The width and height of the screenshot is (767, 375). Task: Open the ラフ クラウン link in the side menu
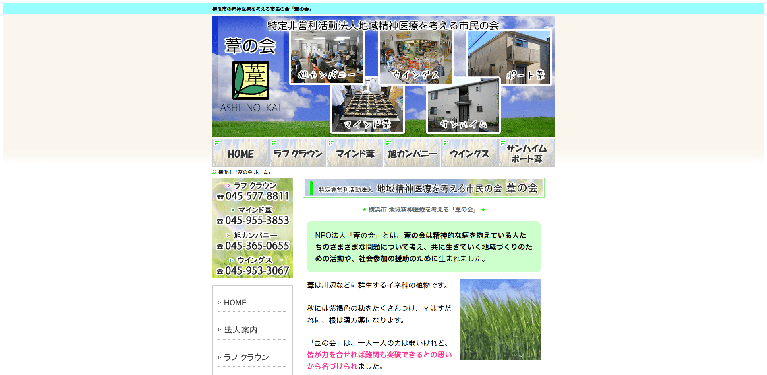(246, 357)
